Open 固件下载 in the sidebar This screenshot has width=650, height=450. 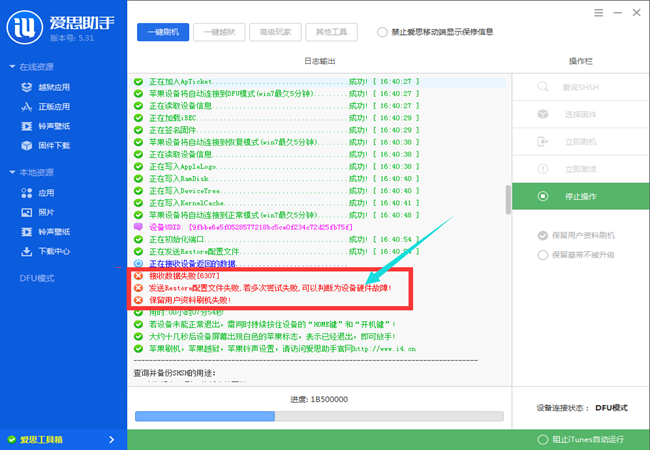(x=46, y=145)
